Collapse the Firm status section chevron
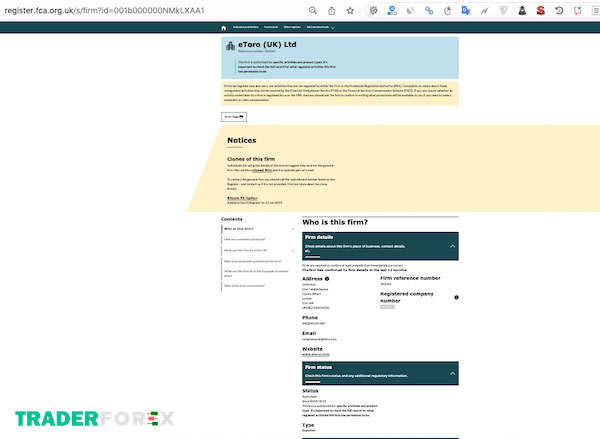Viewport: 600px width, 439px height. 452,373
